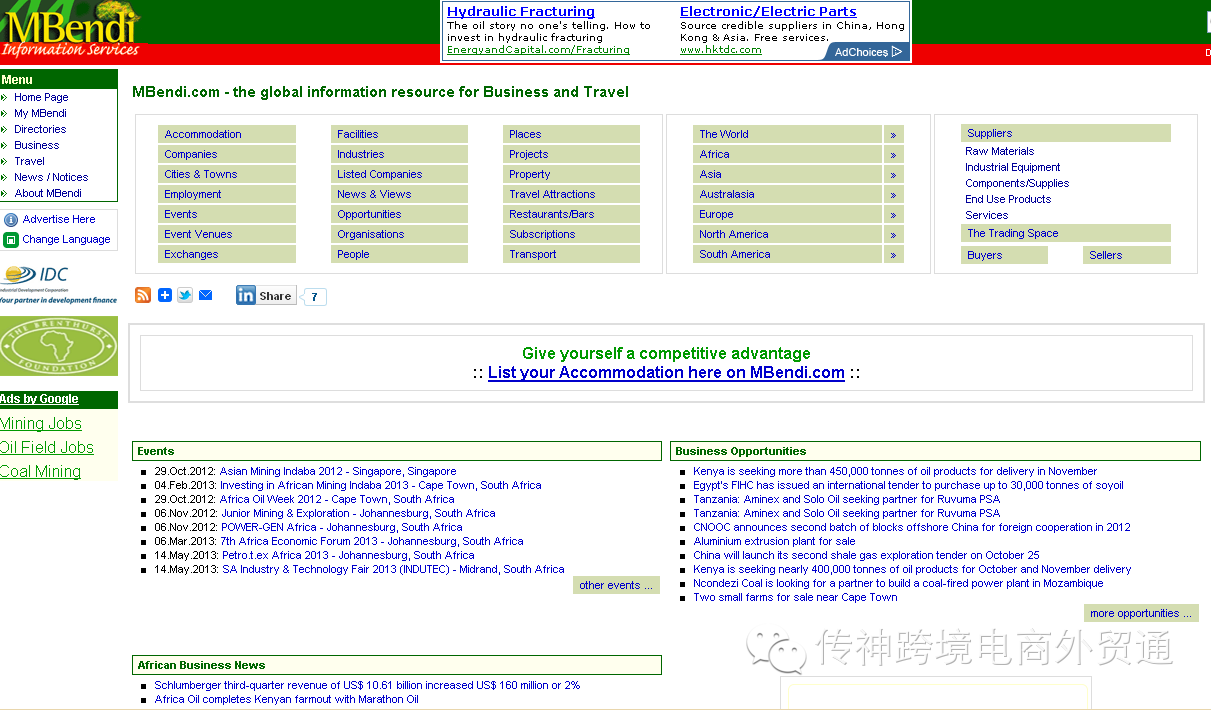Click the Transport category link

[532, 254]
